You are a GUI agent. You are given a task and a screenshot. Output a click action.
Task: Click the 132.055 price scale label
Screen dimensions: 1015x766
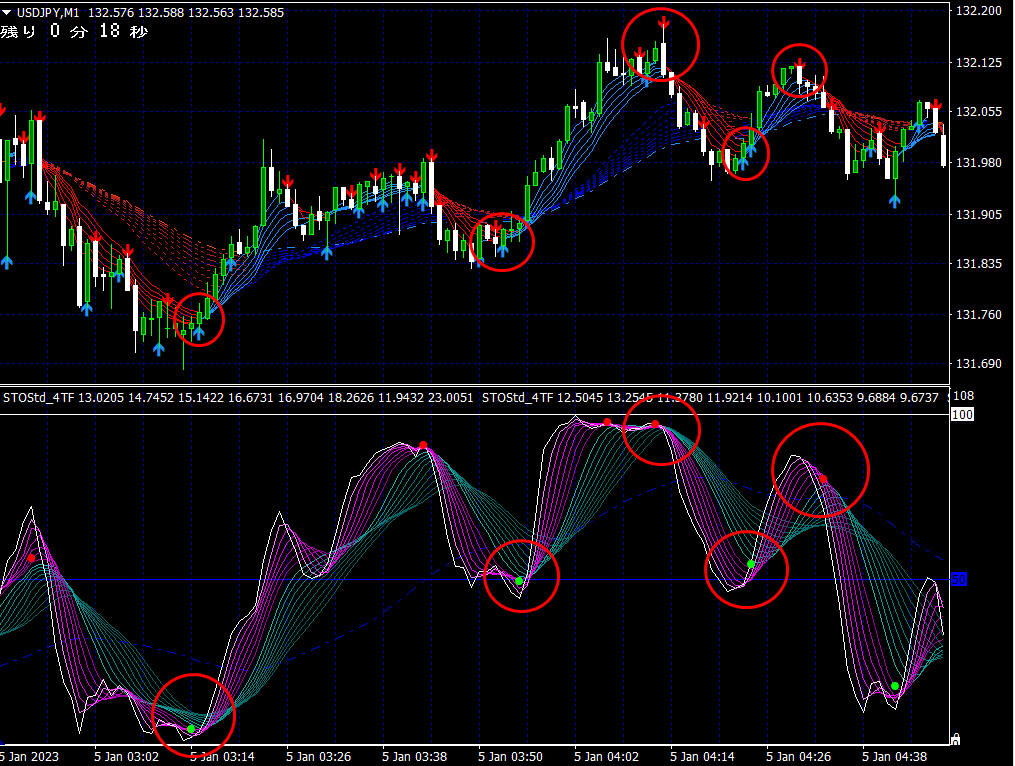(x=979, y=111)
